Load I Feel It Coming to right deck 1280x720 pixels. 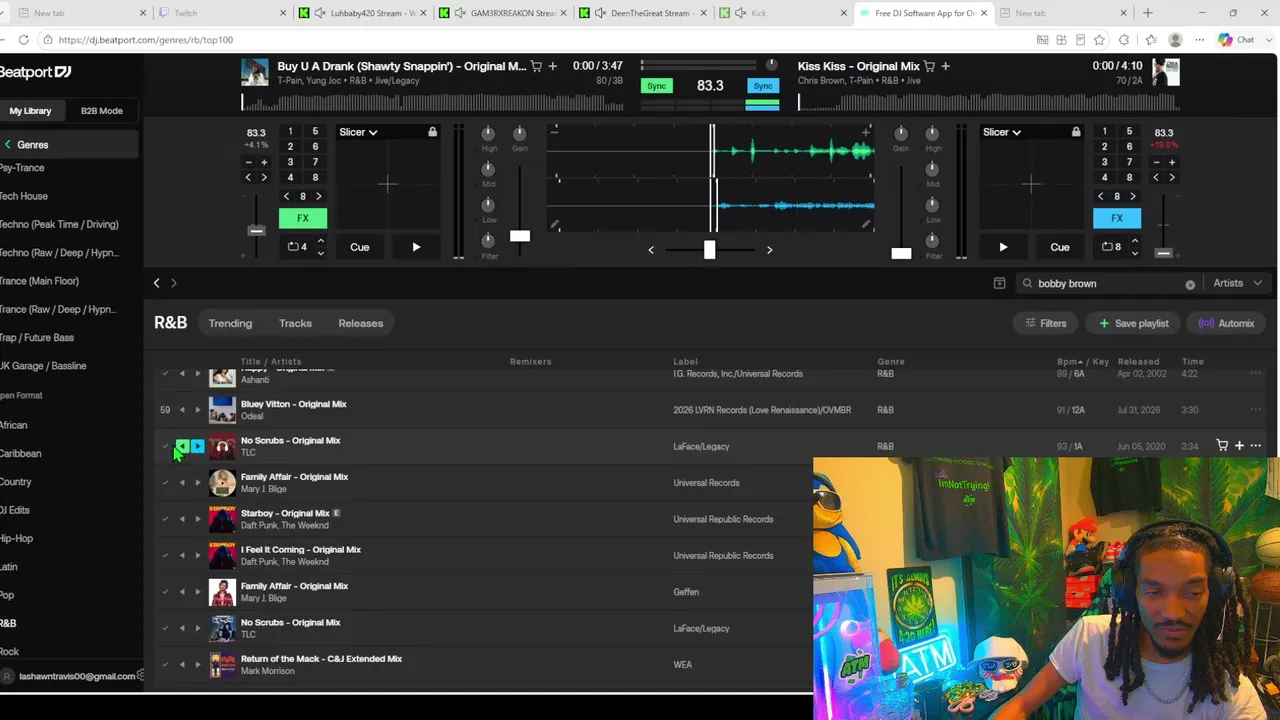tap(197, 555)
